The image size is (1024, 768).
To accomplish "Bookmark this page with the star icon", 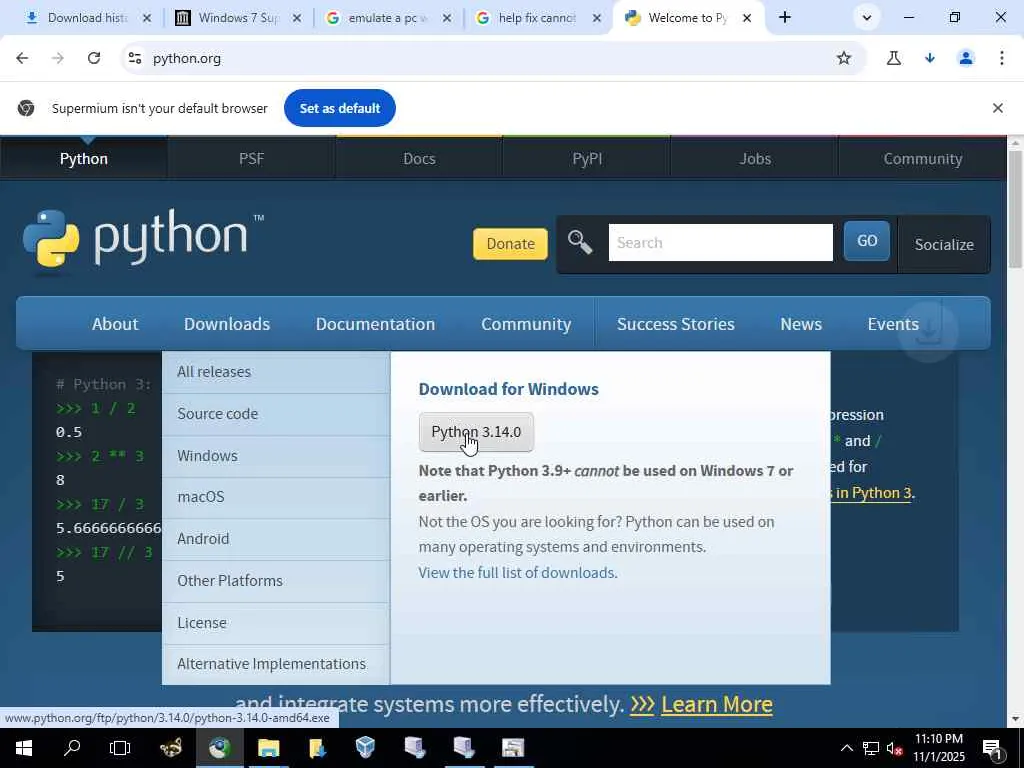I will click(844, 58).
